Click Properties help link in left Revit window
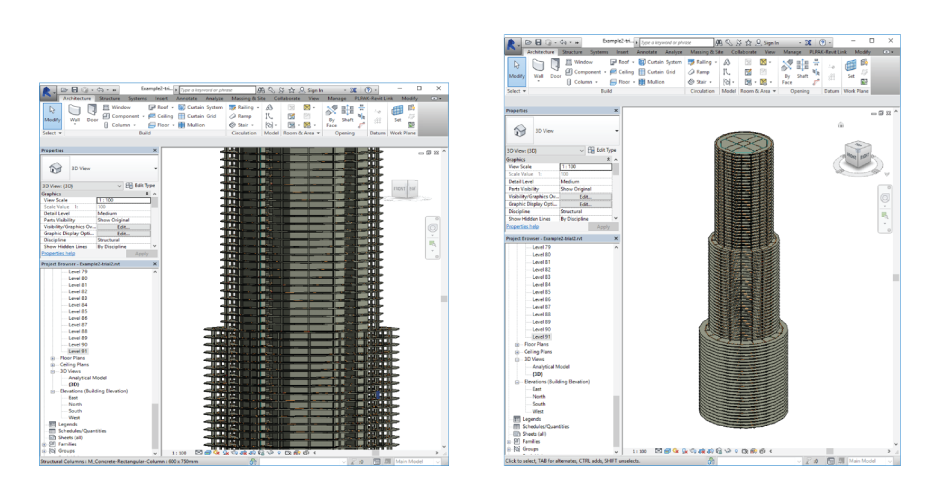Image resolution: width=940 pixels, height=500 pixels. 56,254
